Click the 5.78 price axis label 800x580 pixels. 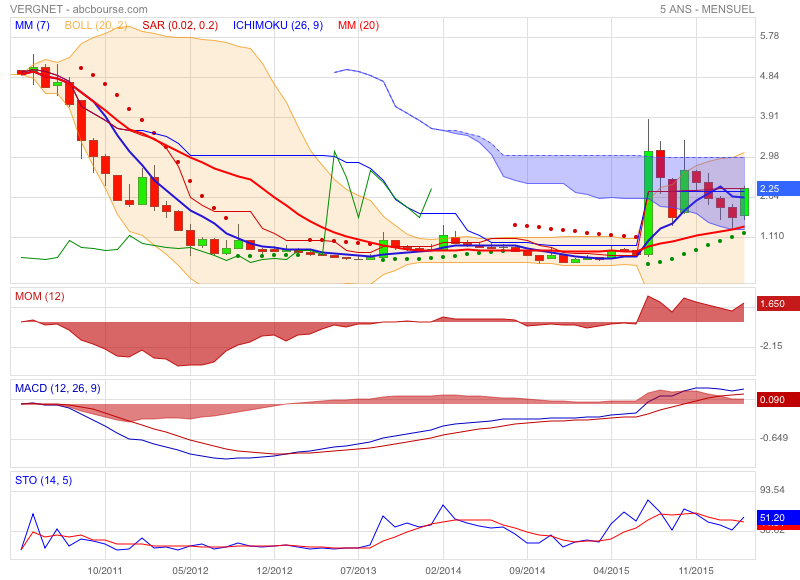click(769, 36)
